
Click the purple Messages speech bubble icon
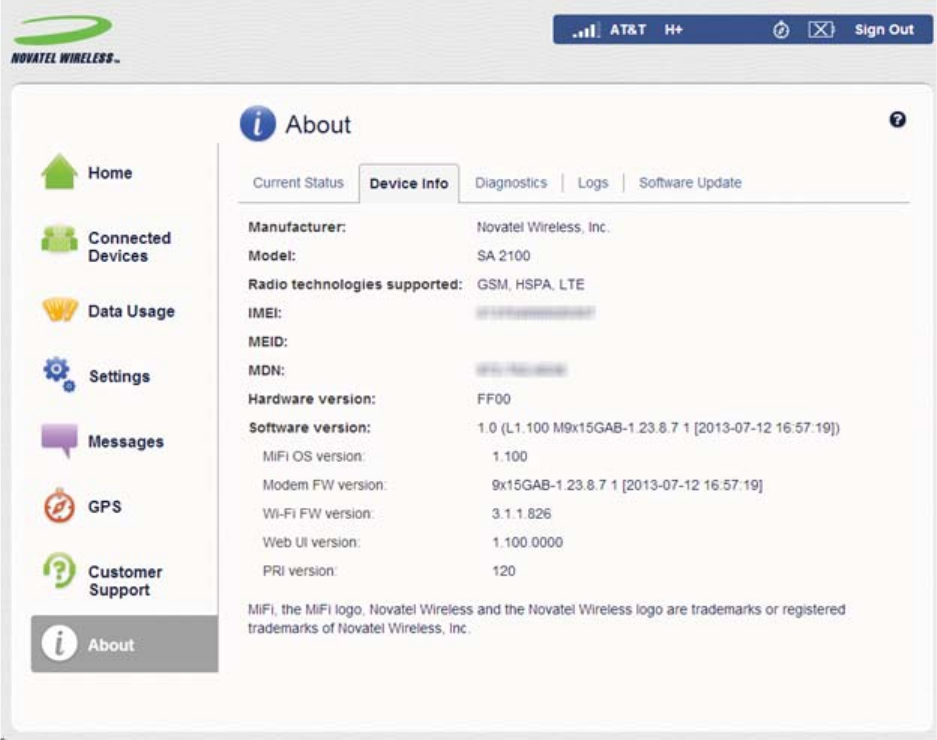(x=59, y=441)
